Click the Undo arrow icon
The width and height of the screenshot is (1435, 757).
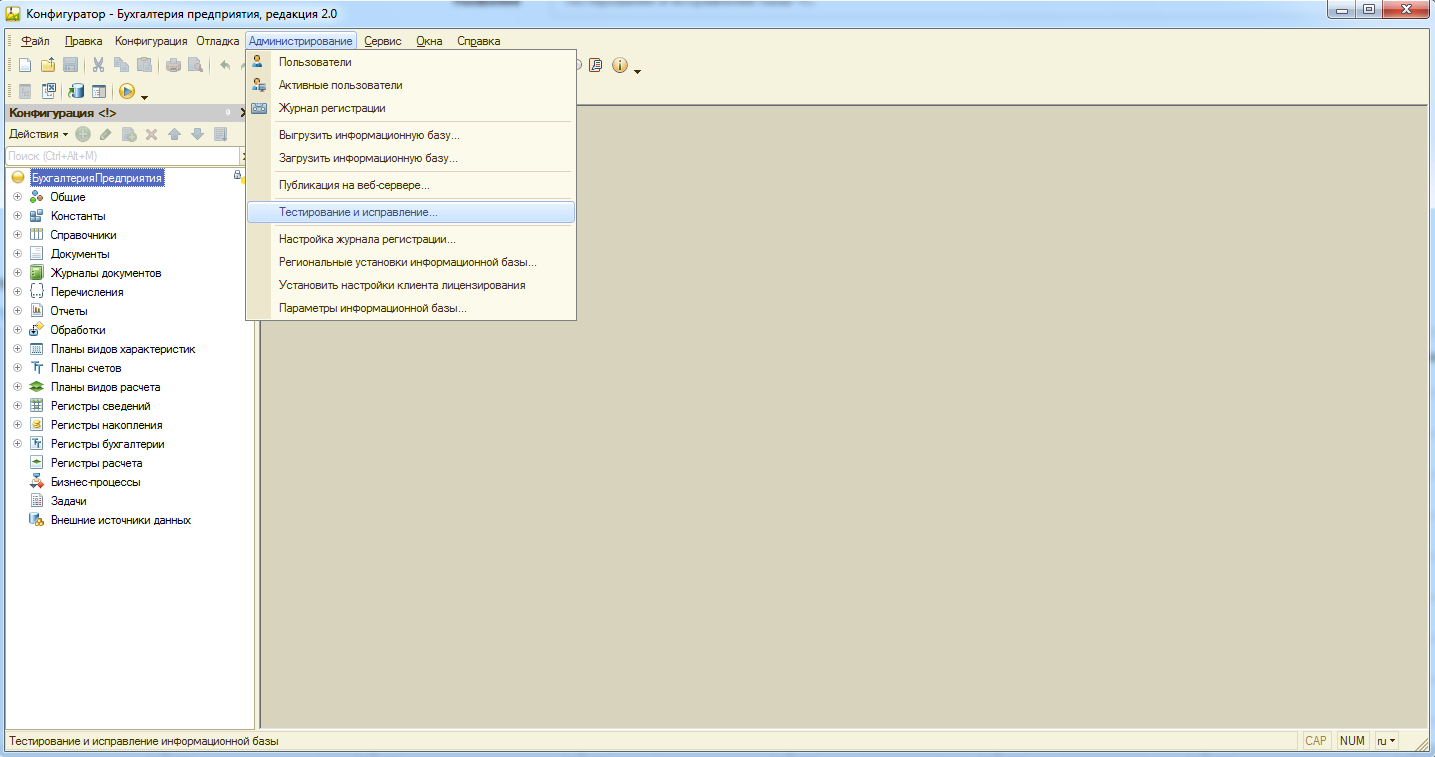pyautogui.click(x=225, y=65)
